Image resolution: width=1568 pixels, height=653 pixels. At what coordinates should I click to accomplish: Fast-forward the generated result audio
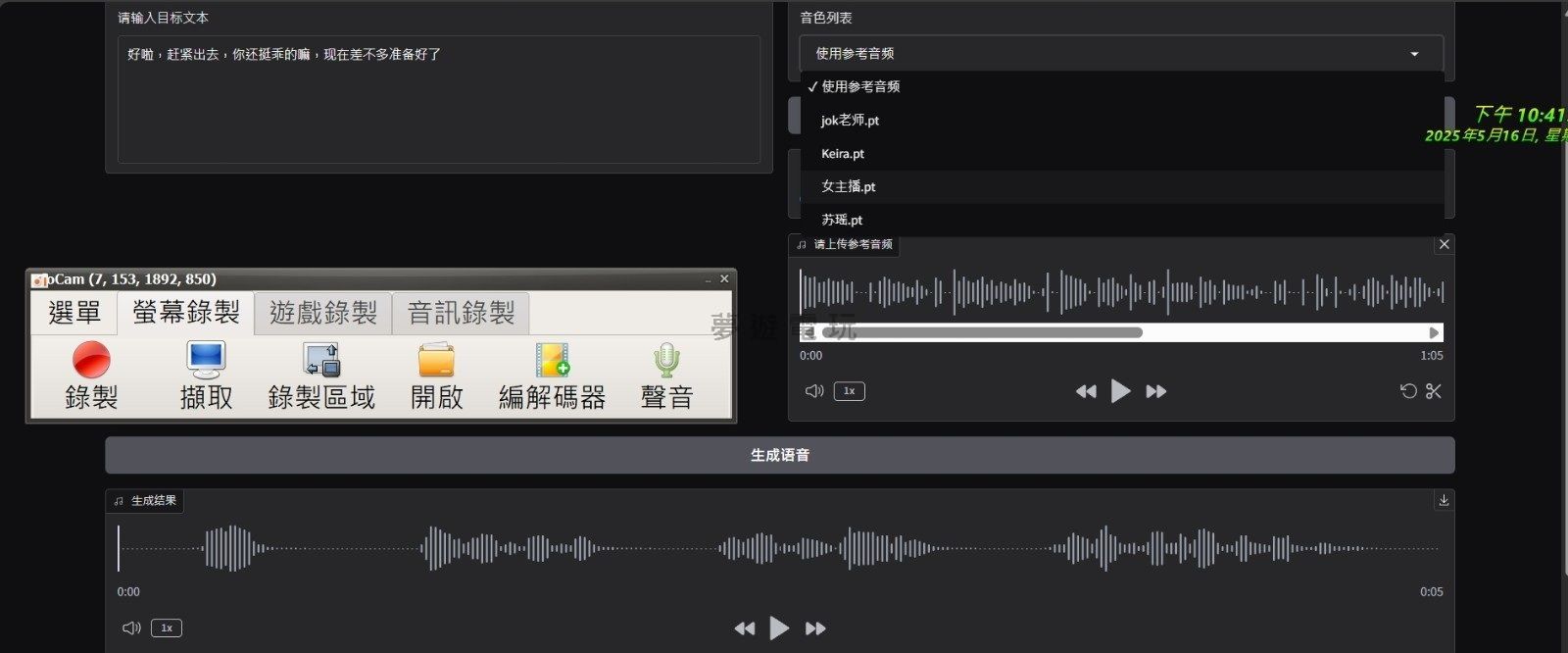[x=815, y=628]
